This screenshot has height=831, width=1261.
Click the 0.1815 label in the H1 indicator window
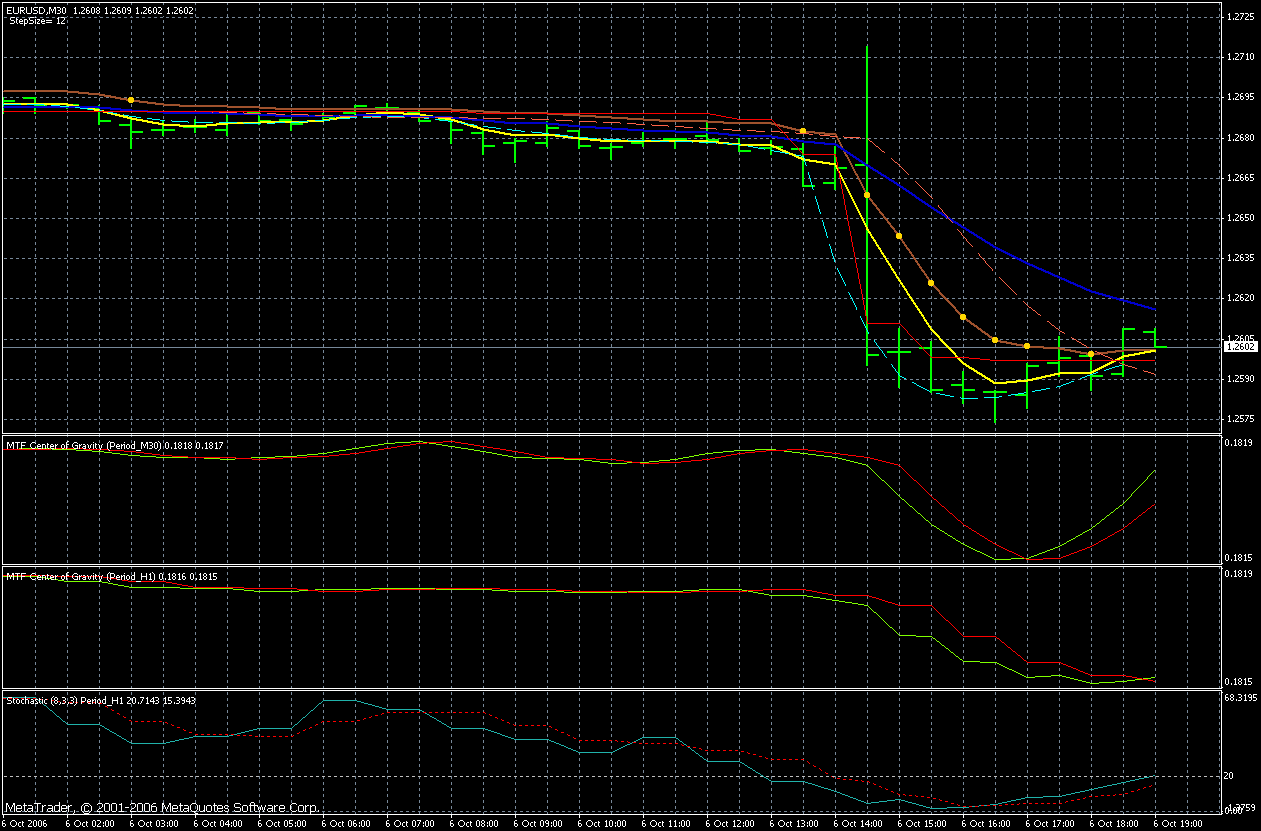point(1238,682)
